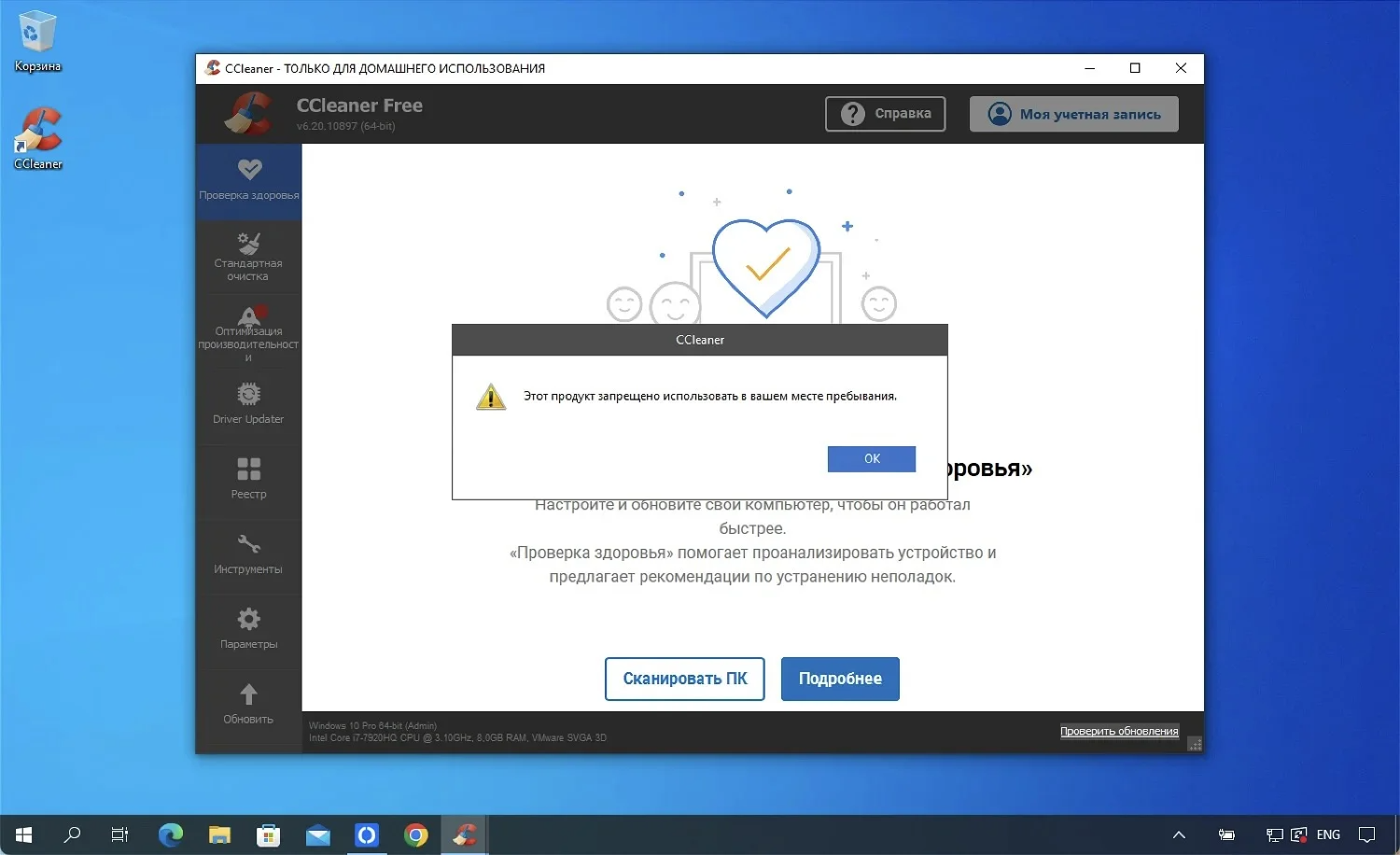This screenshot has height=855, width=1400.
Task: Click CCleaner Free title text
Action: (359, 105)
